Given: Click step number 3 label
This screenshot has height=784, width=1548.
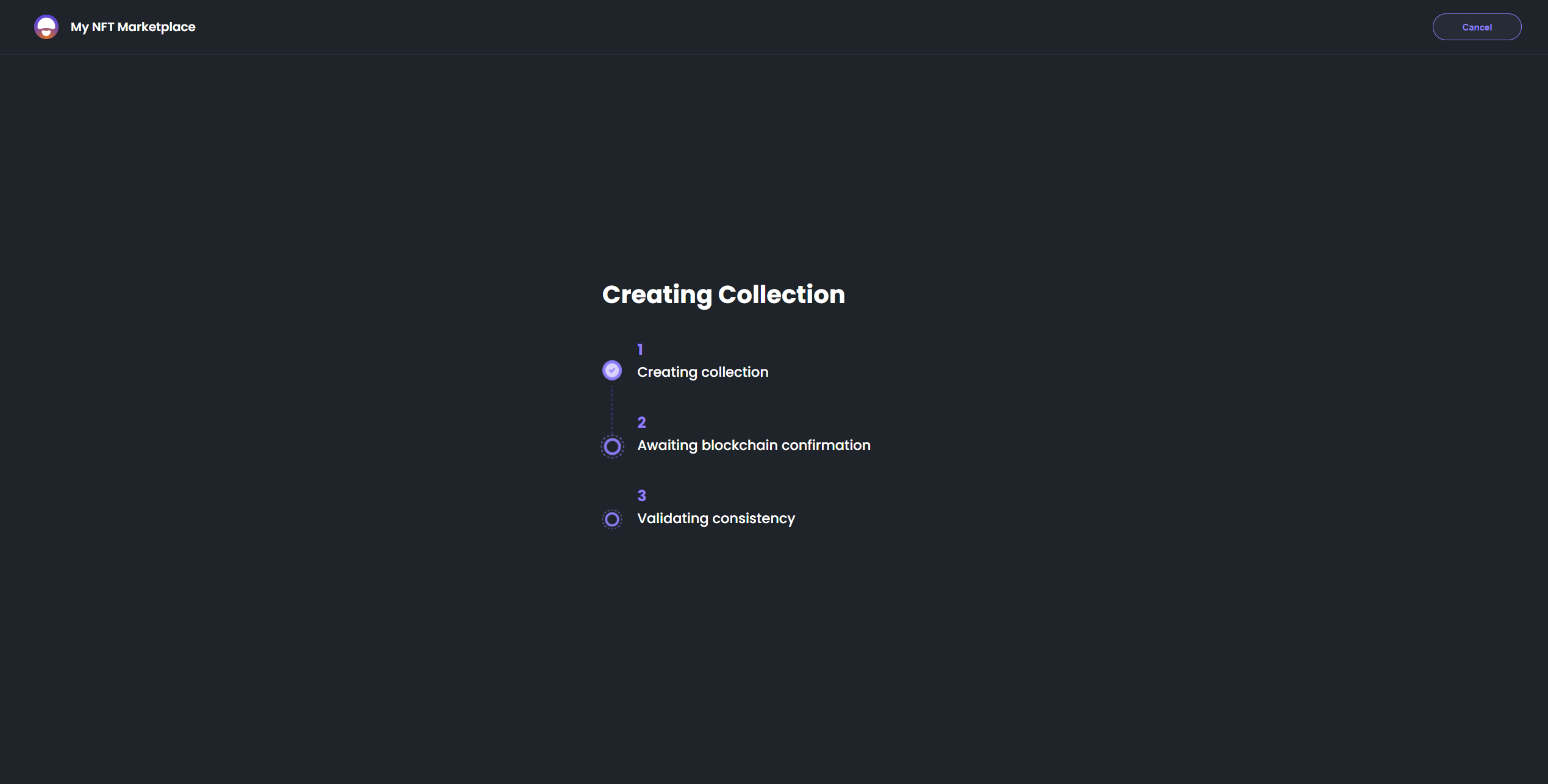Looking at the screenshot, I should pyautogui.click(x=641, y=496).
